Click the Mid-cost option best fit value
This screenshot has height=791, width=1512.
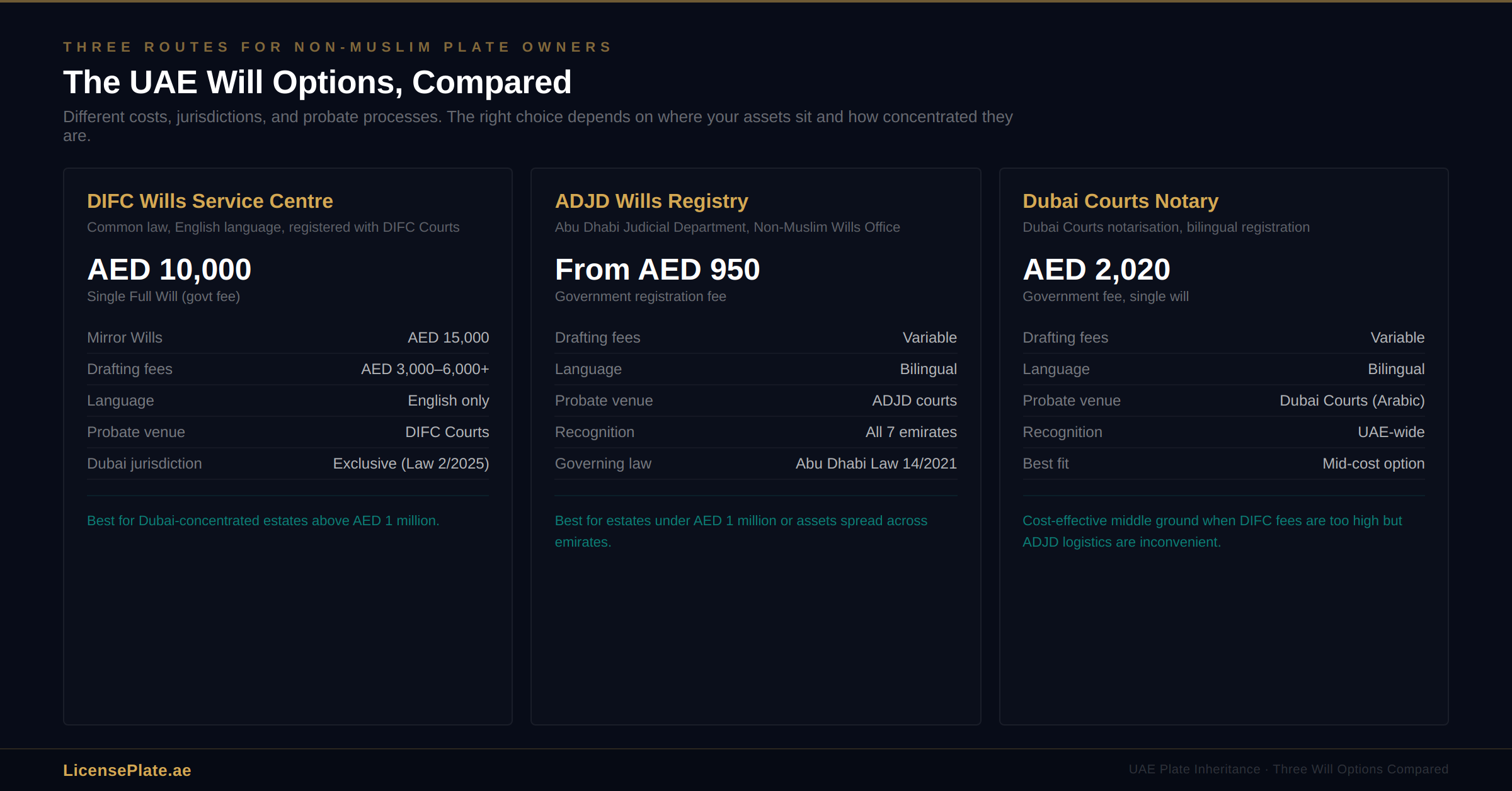pos(1373,464)
